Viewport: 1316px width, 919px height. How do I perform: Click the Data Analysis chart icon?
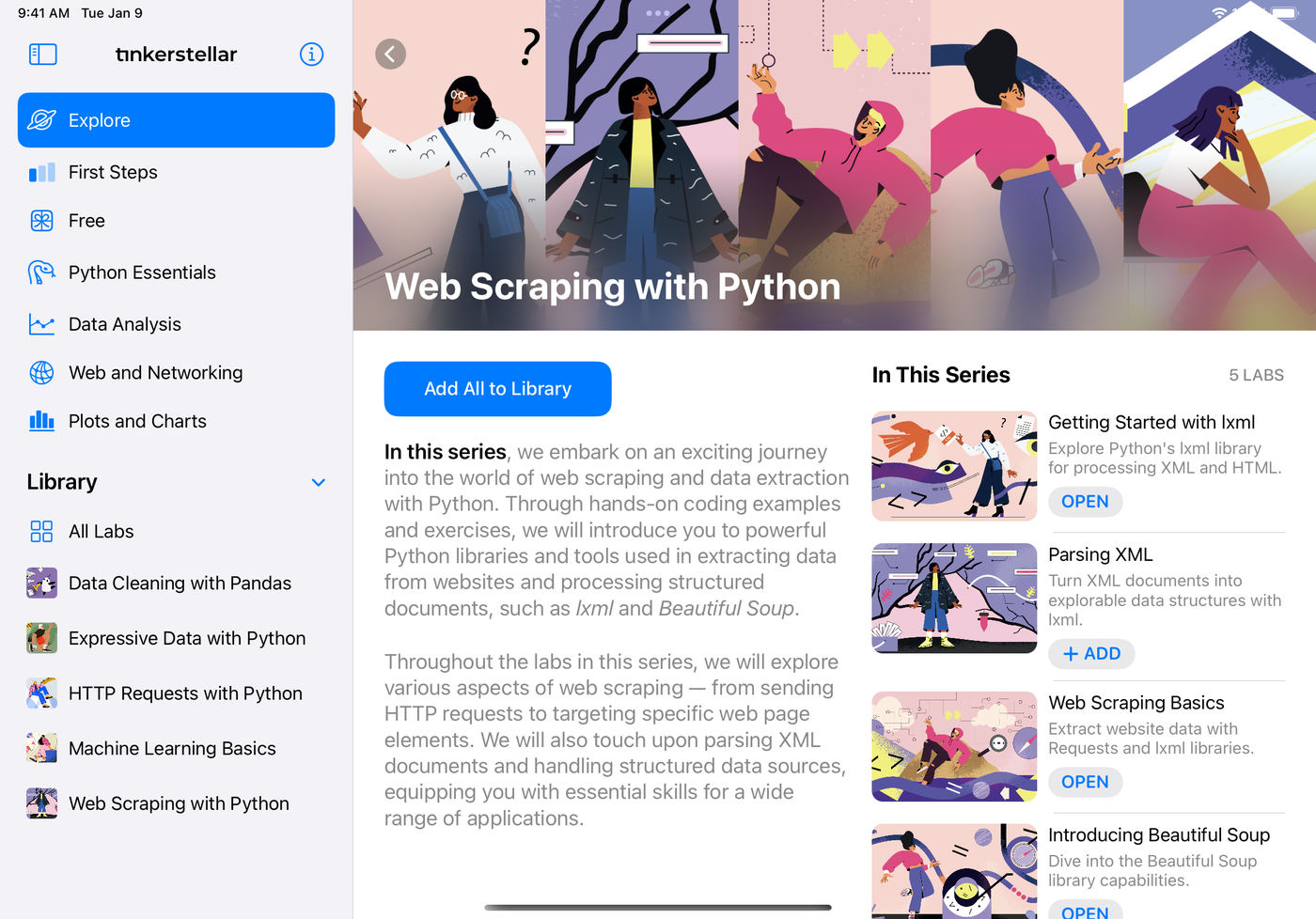pyautogui.click(x=41, y=324)
